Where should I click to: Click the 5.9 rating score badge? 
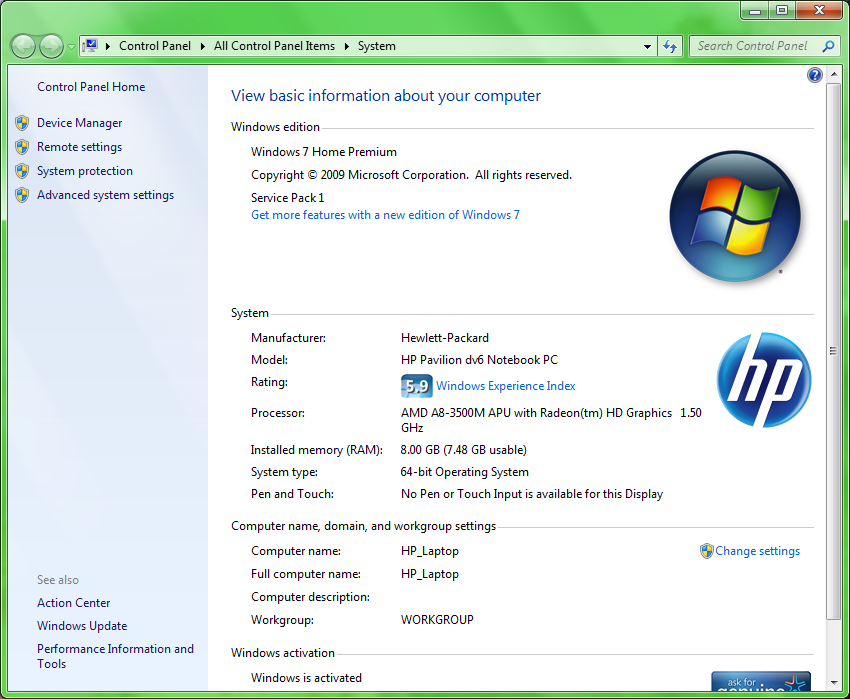coord(416,386)
